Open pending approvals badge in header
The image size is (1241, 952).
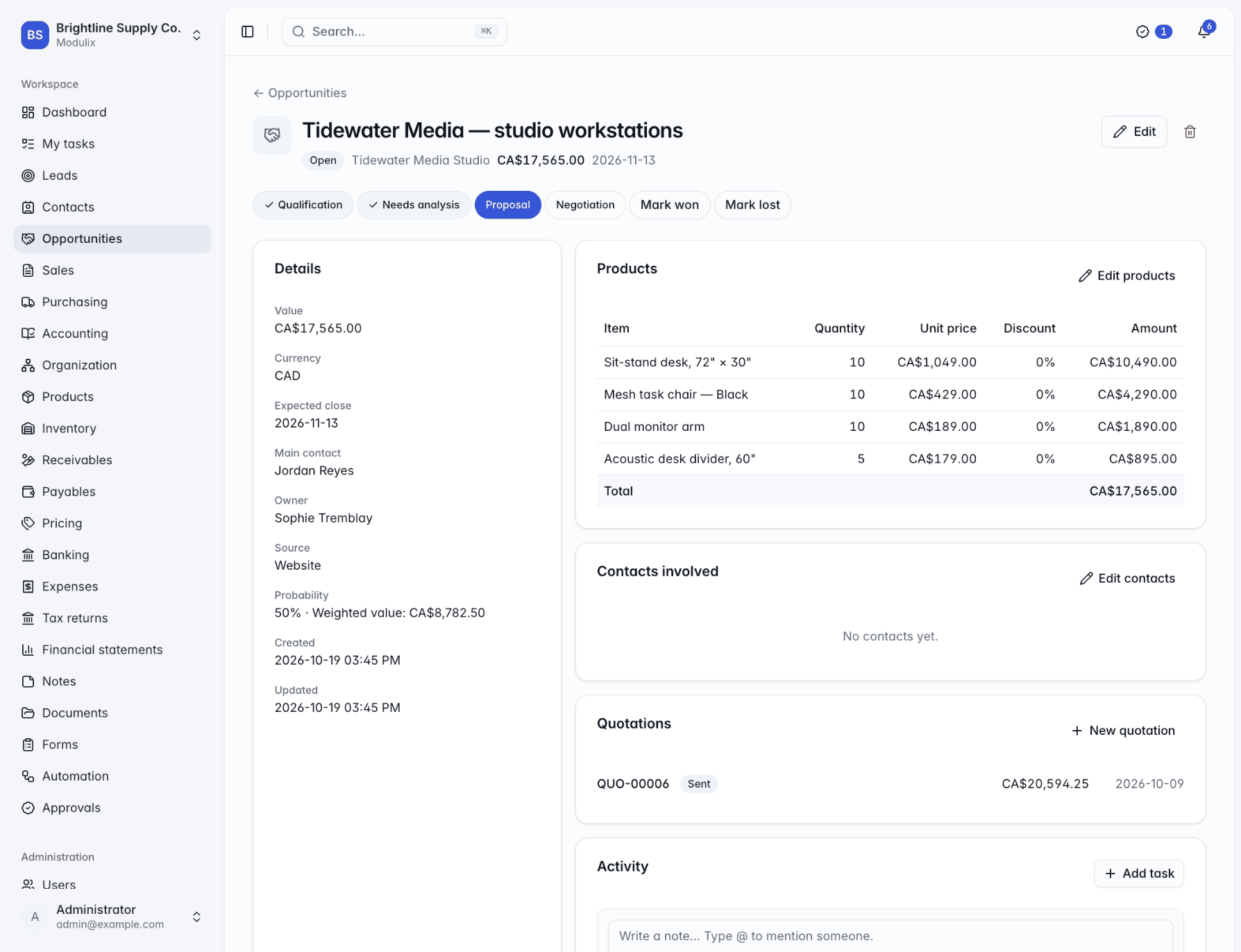[1154, 31]
